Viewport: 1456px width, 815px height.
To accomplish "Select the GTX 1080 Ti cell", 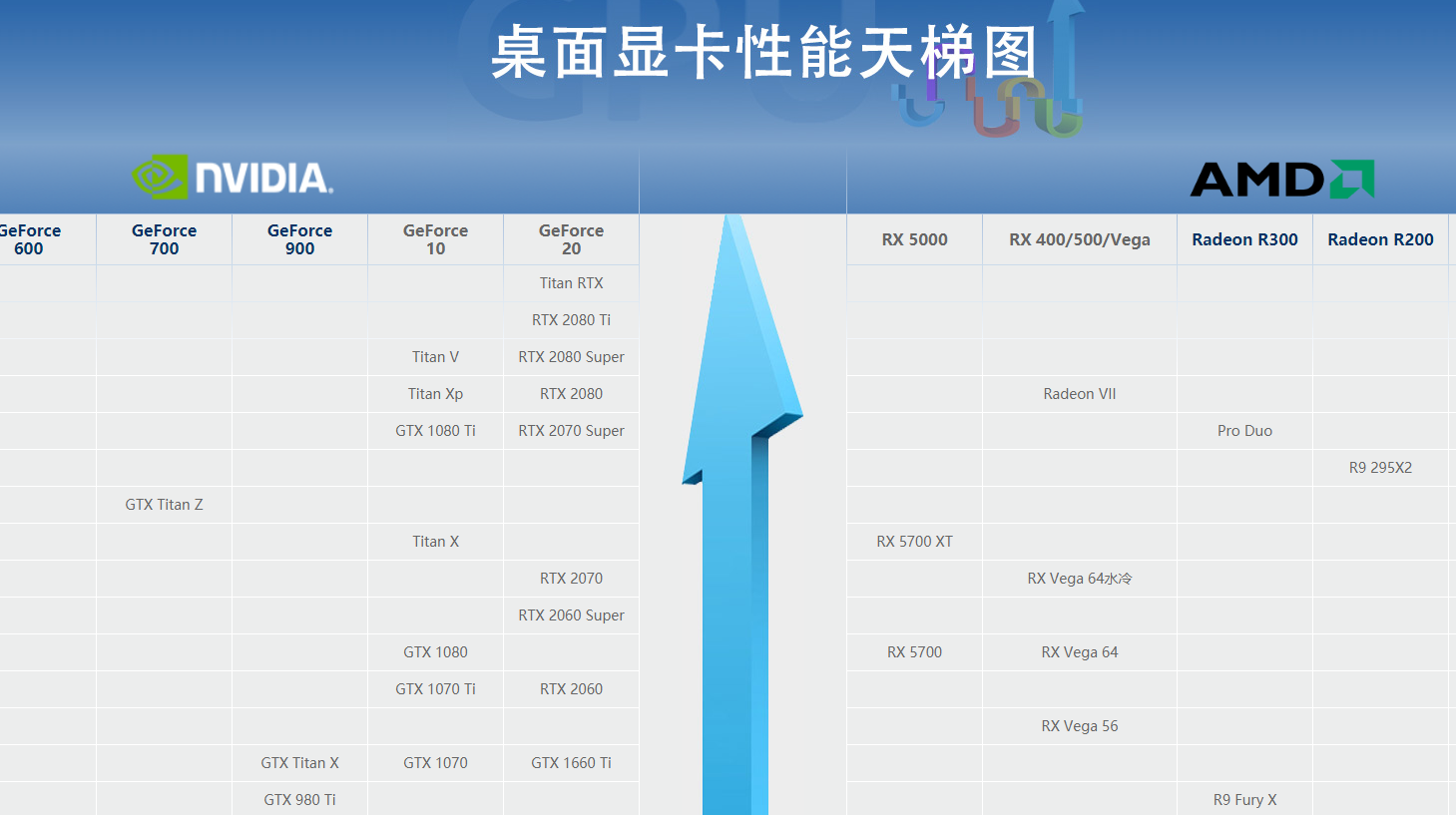I will [436, 431].
